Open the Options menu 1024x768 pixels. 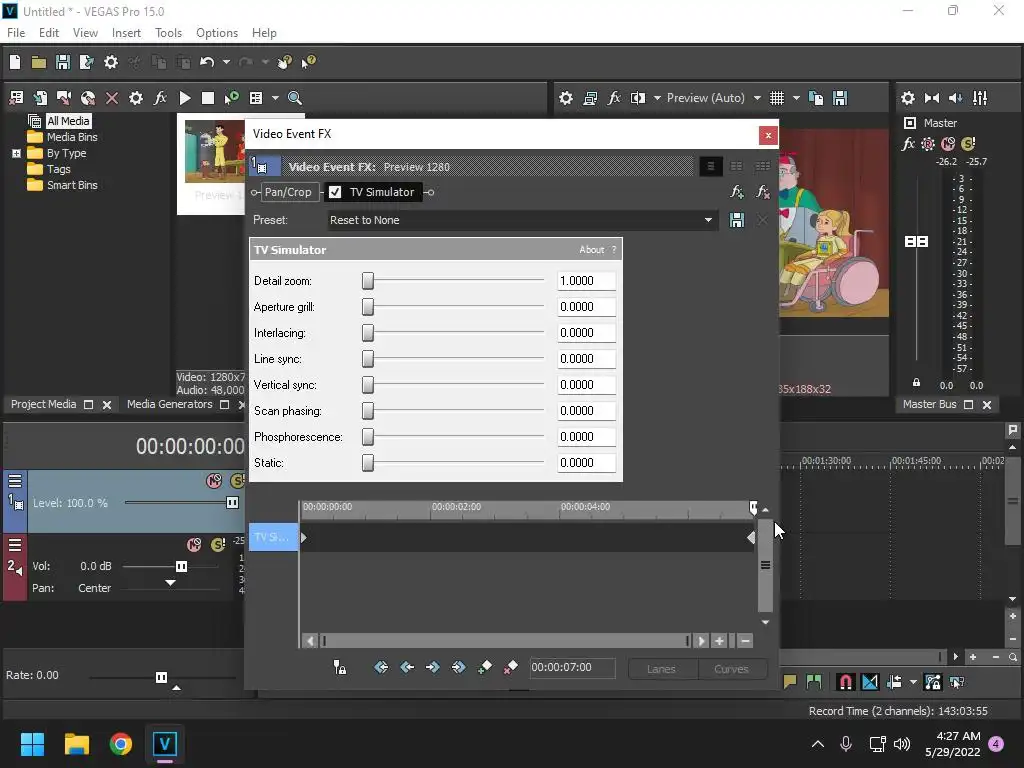(217, 33)
